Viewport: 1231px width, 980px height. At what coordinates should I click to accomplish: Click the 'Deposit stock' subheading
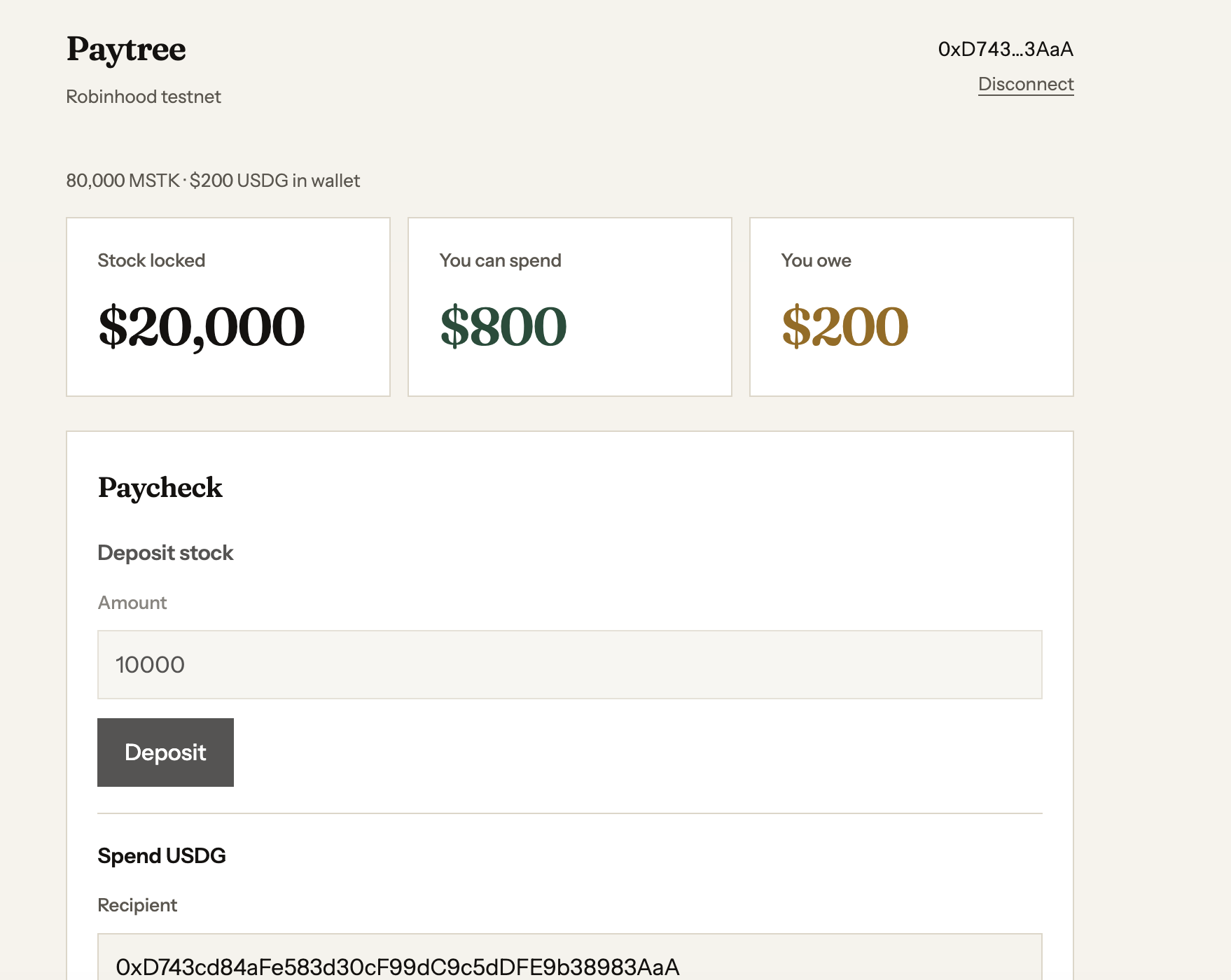point(165,553)
